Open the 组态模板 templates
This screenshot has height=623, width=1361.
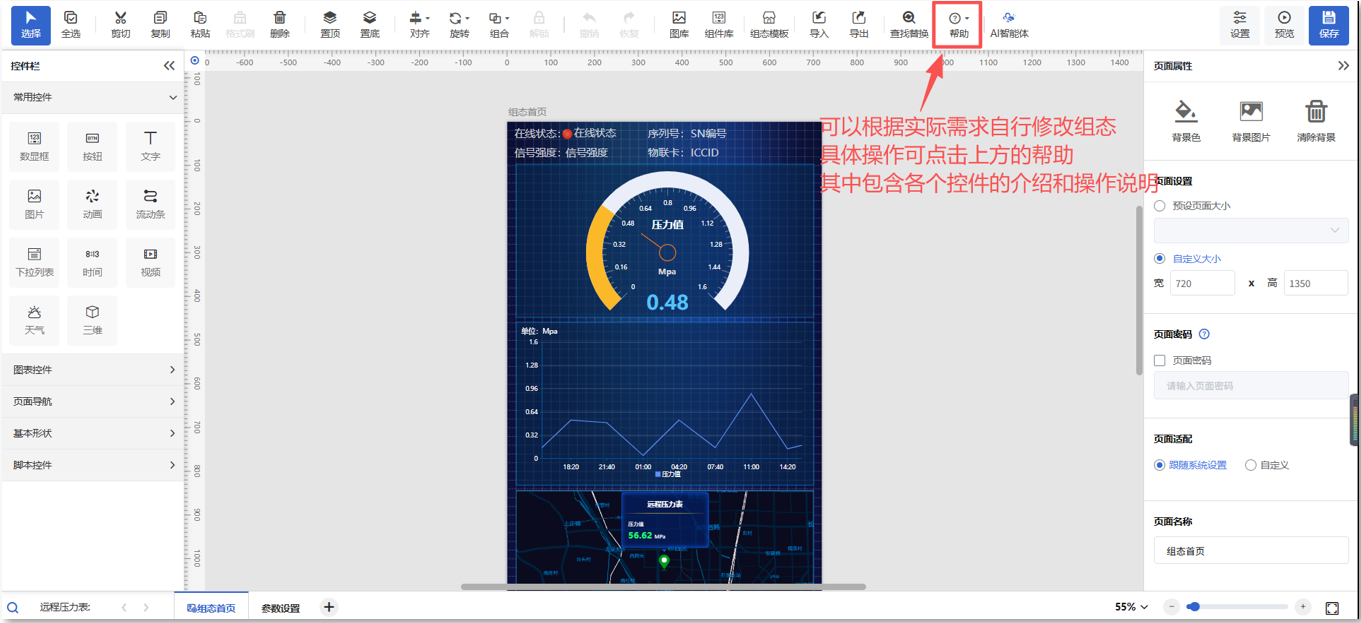click(769, 25)
